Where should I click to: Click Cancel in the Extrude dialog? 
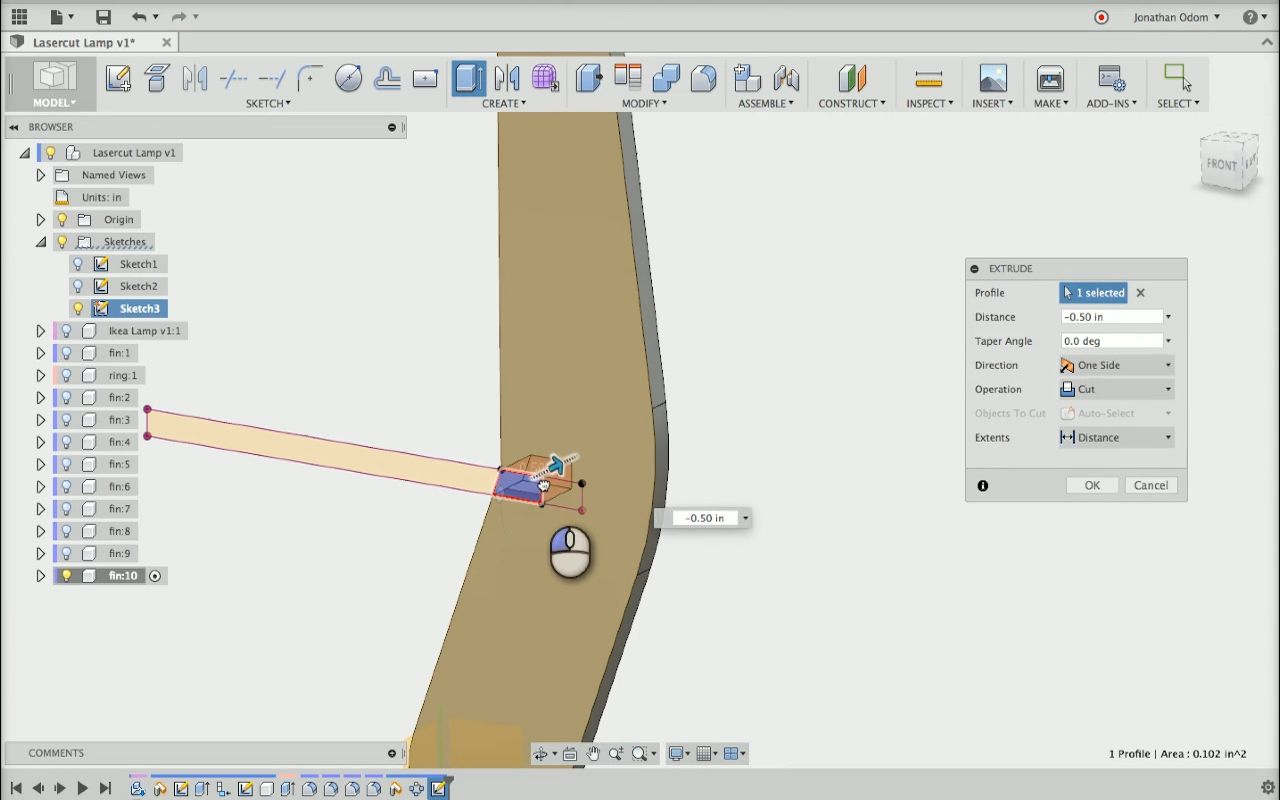click(1151, 485)
